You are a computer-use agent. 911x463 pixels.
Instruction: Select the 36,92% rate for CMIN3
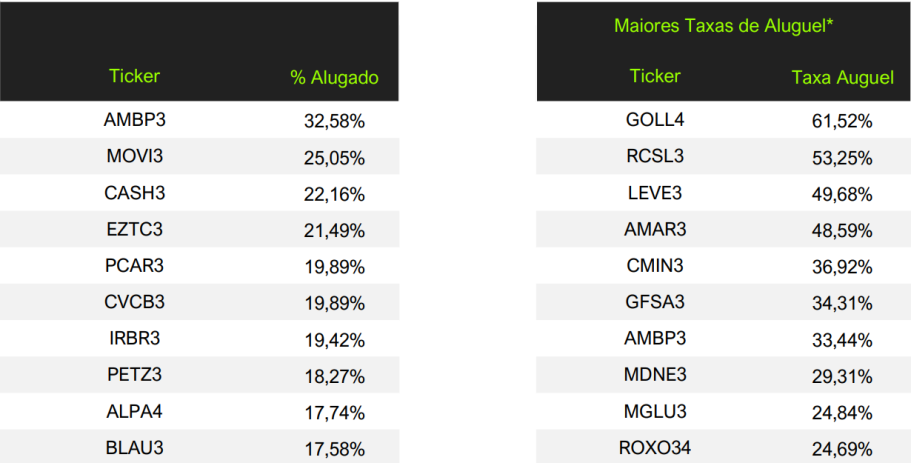[842, 267]
